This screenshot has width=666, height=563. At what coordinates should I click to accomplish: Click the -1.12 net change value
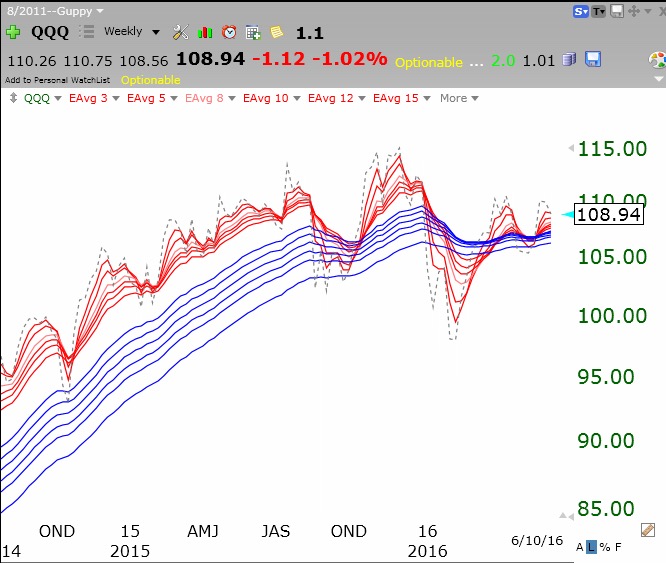pyautogui.click(x=278, y=59)
